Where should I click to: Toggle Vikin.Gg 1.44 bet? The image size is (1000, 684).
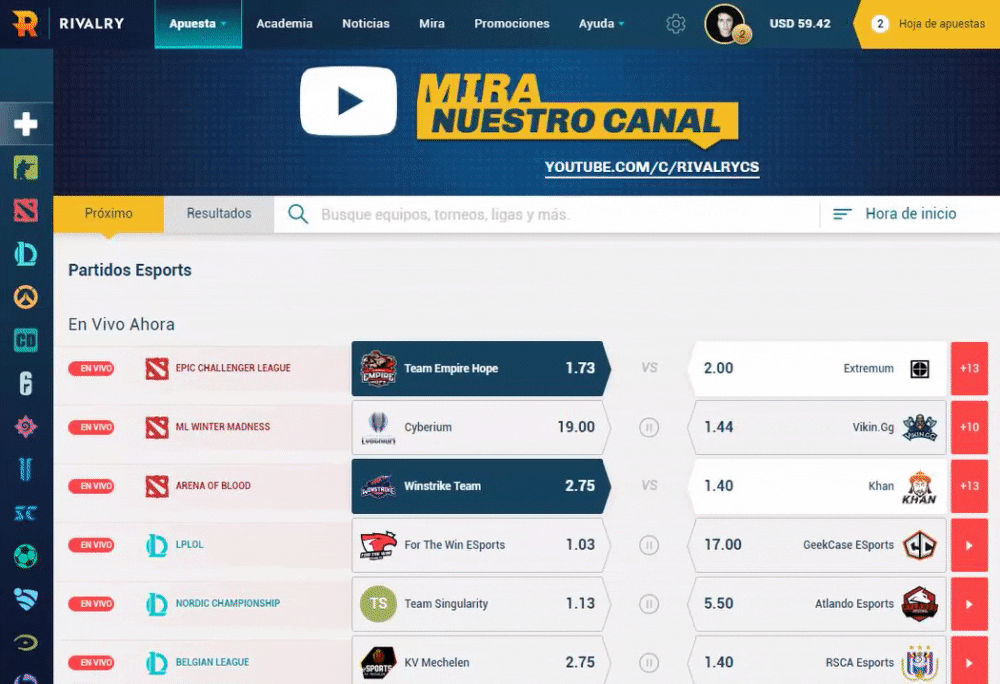click(x=818, y=427)
